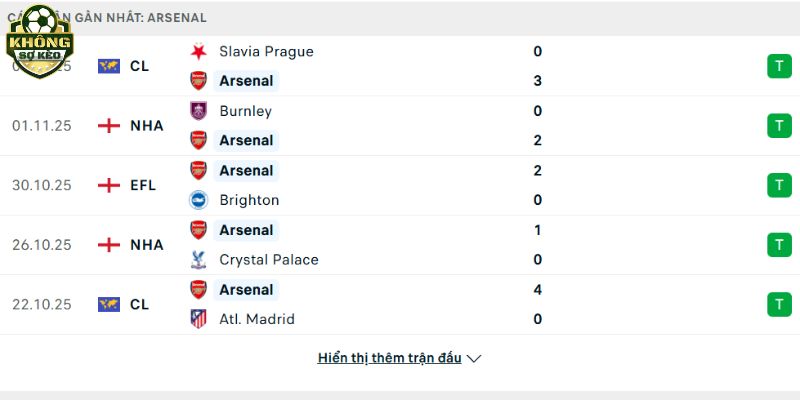Click the 26.10.25 match date
Screen dimensions: 800x400
41,245
